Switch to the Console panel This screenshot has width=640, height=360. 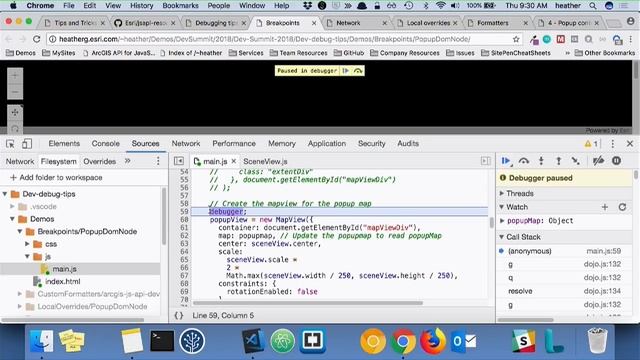(x=106, y=144)
